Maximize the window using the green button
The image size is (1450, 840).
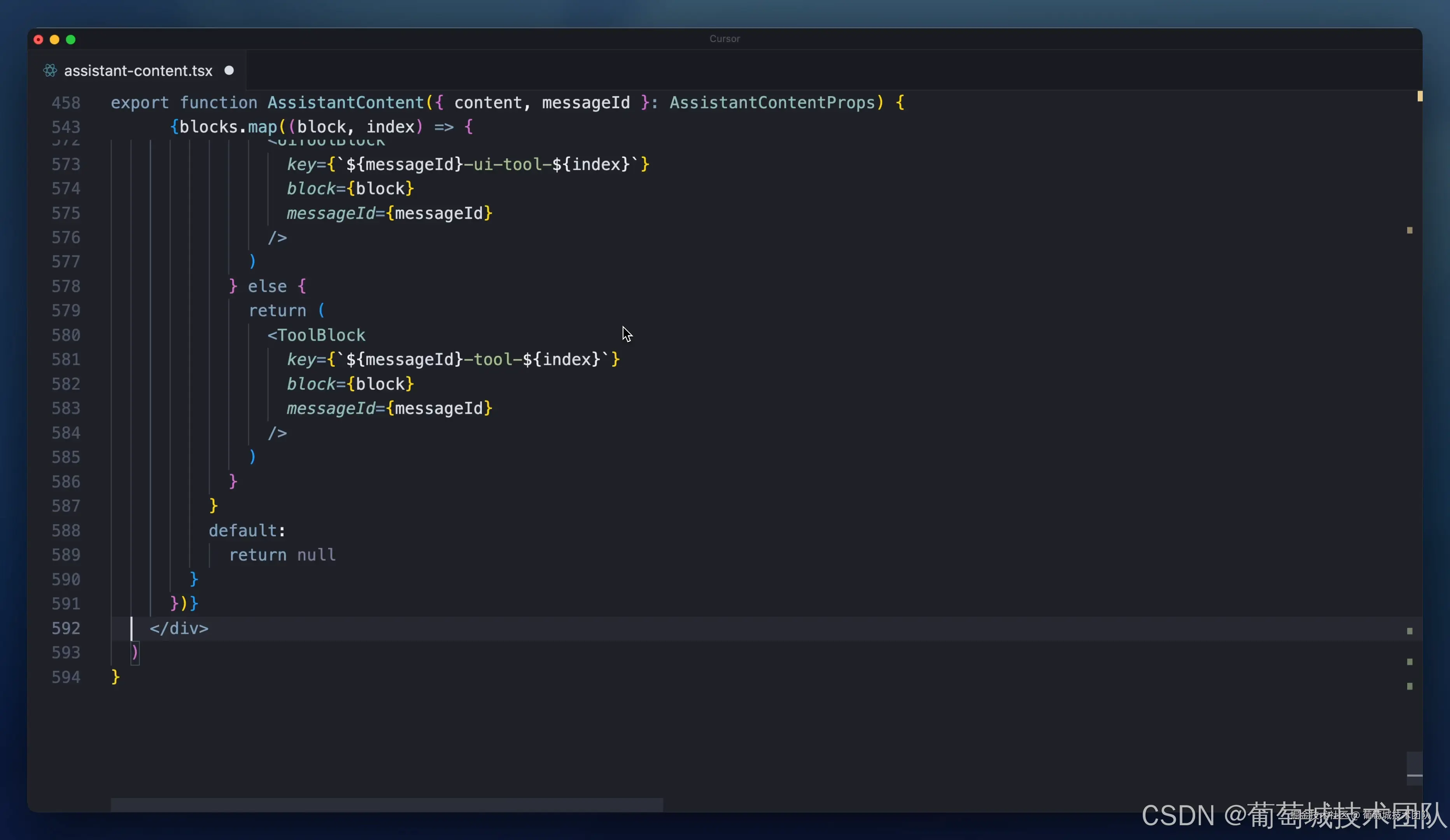pyautogui.click(x=71, y=39)
